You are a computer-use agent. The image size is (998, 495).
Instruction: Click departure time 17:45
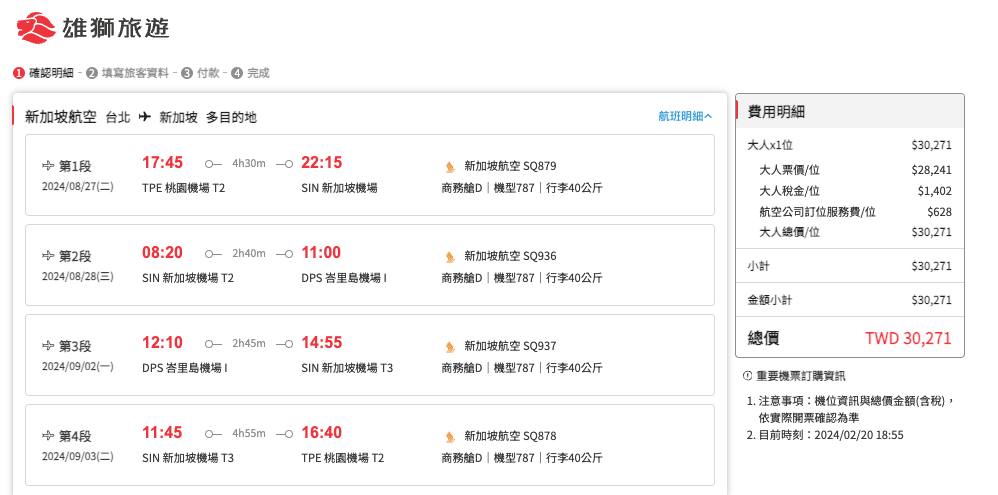(x=162, y=163)
